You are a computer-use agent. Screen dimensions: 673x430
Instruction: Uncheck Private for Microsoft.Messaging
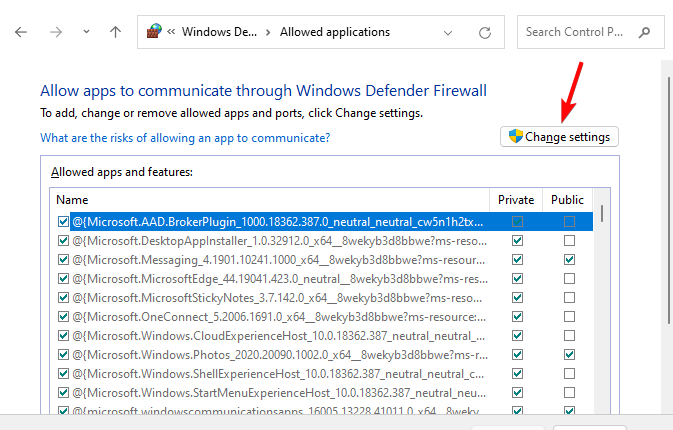517,260
